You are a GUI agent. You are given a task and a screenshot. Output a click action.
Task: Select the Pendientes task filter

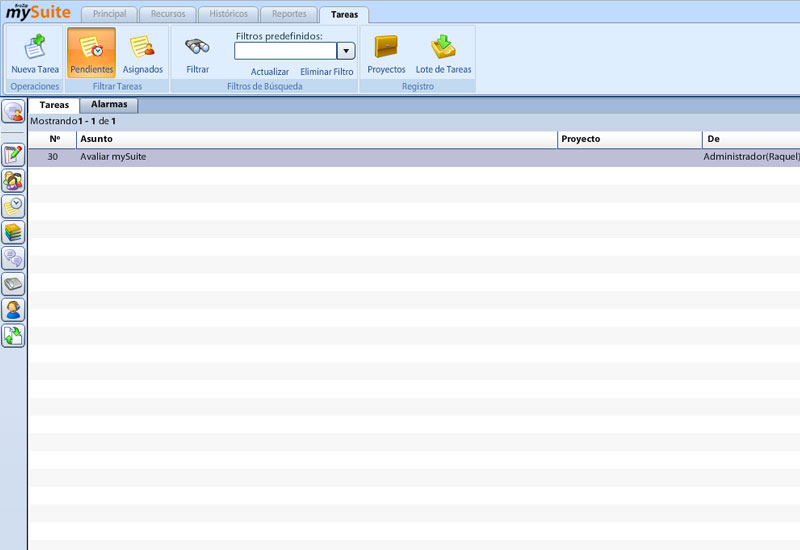click(x=91, y=53)
